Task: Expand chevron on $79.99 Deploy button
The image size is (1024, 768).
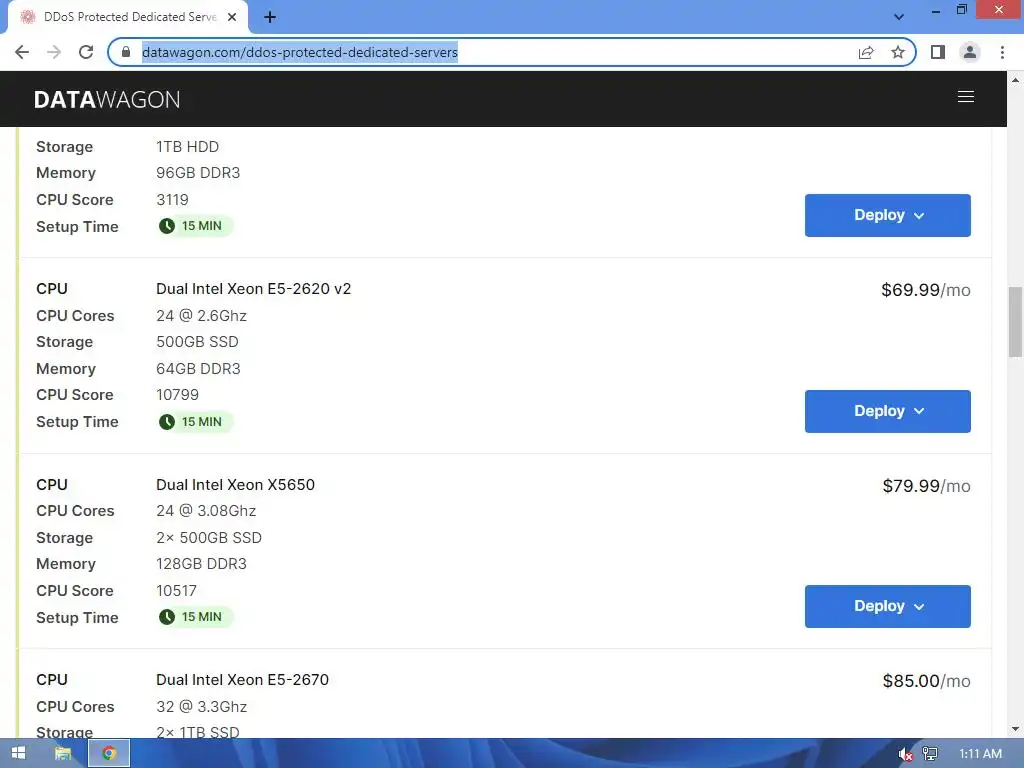Action: click(919, 607)
